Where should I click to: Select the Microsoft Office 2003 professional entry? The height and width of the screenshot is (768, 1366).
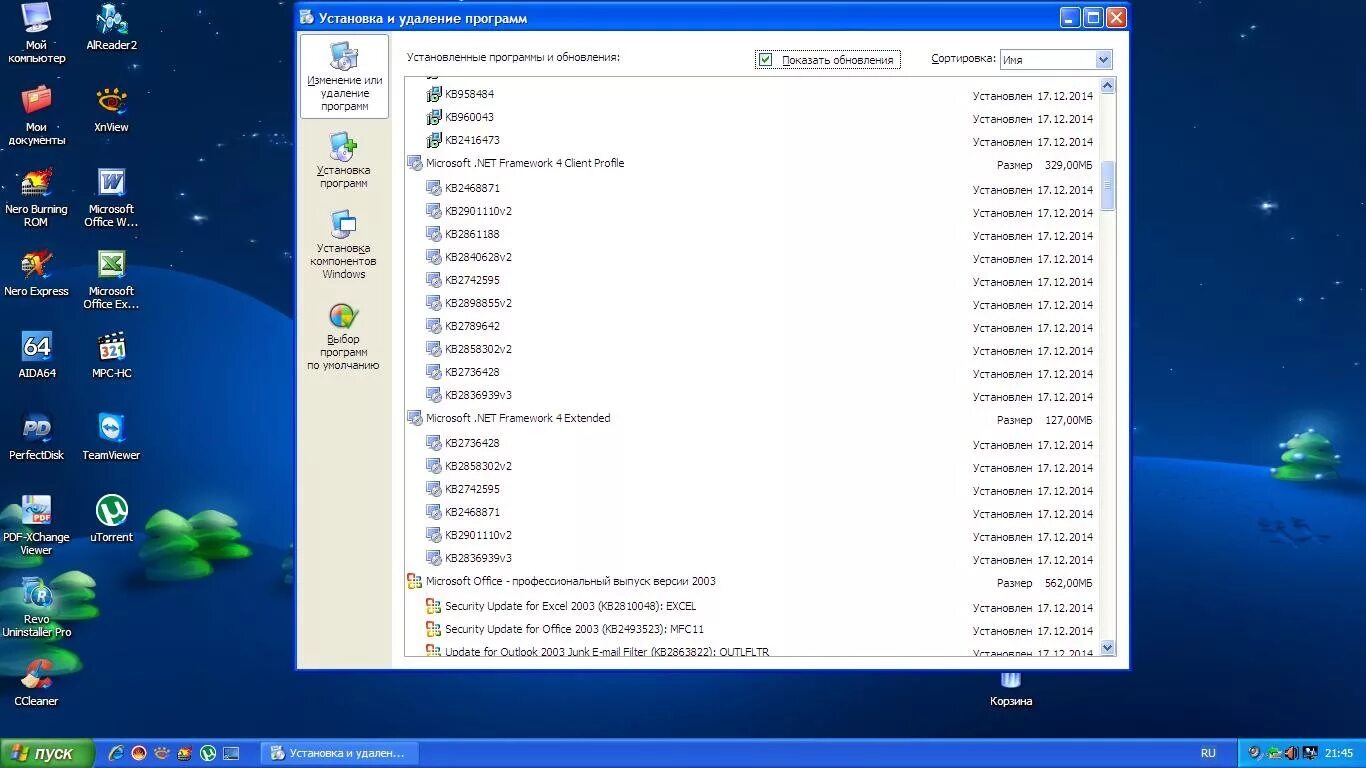click(570, 581)
